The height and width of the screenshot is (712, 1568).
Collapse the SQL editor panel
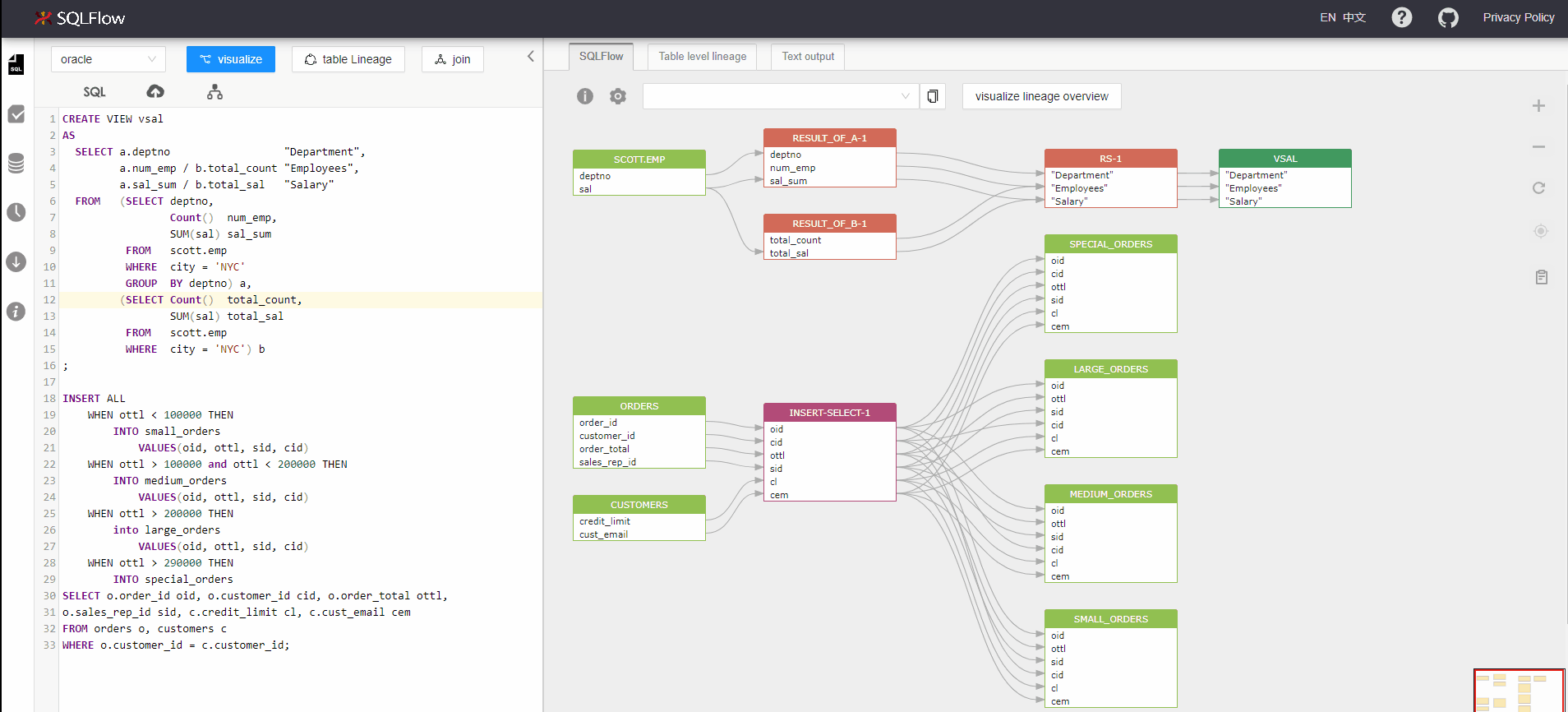pyautogui.click(x=530, y=57)
